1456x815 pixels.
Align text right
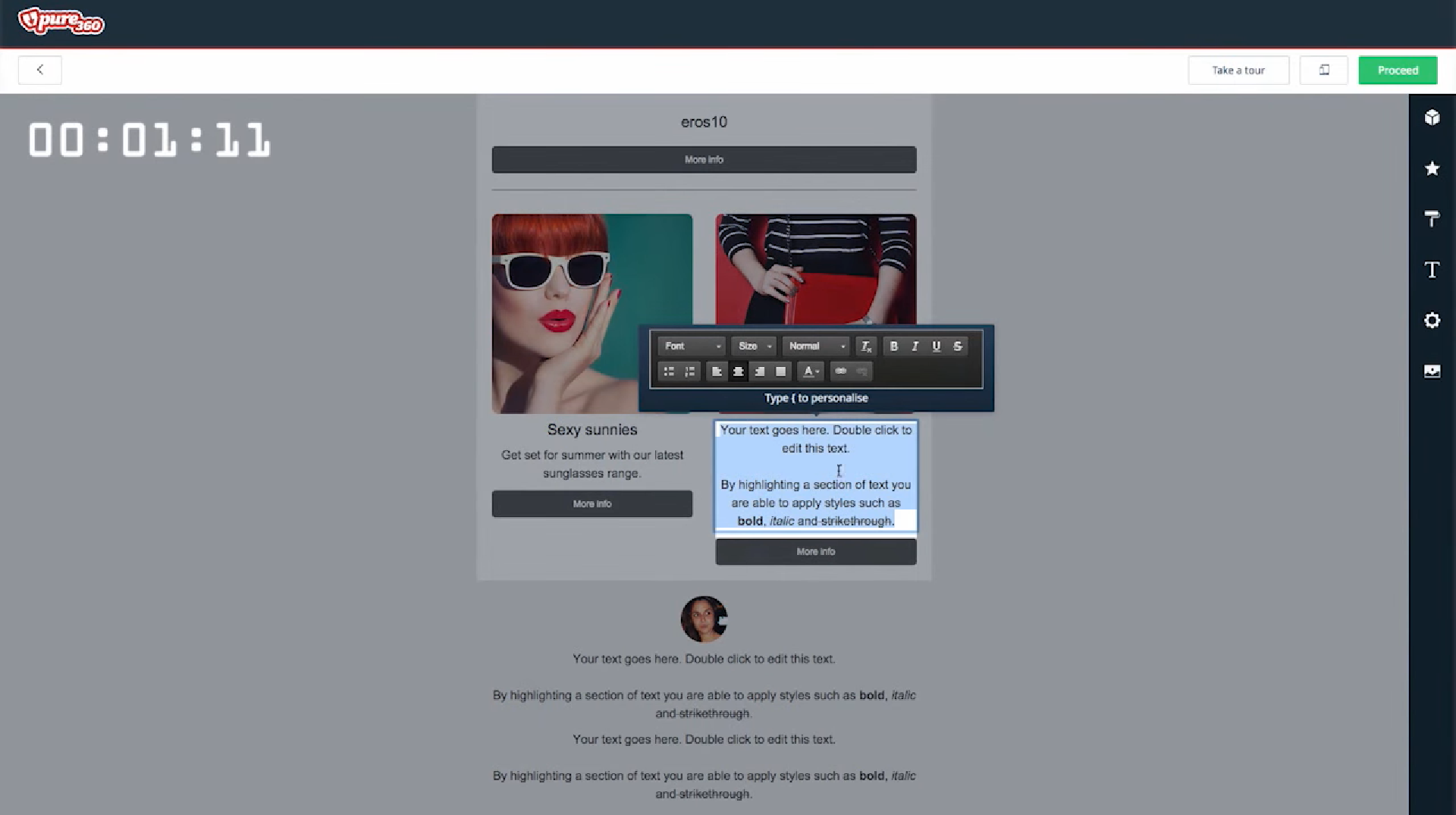[x=759, y=371]
